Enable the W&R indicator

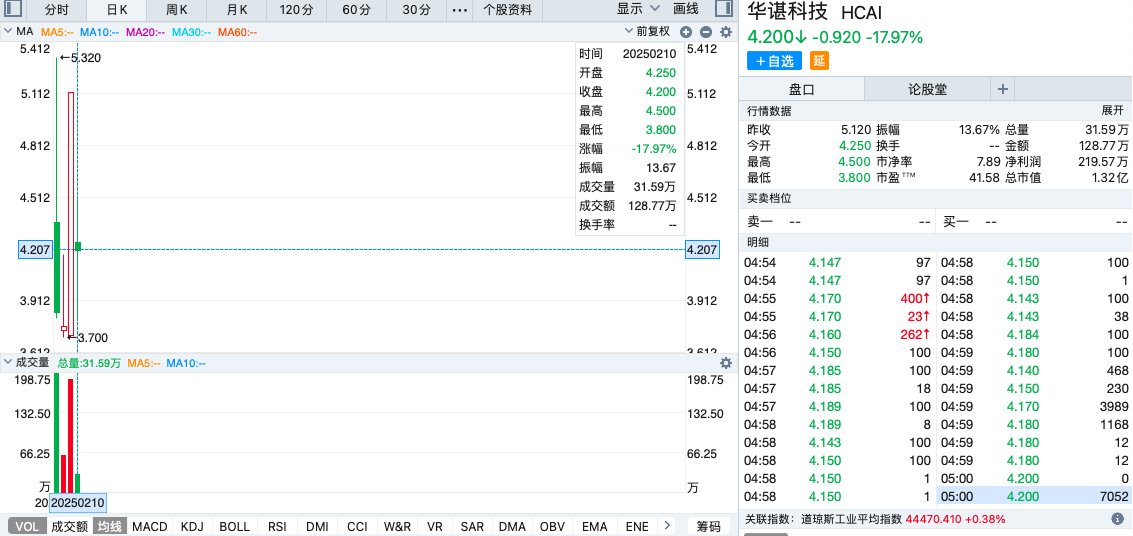point(397,527)
